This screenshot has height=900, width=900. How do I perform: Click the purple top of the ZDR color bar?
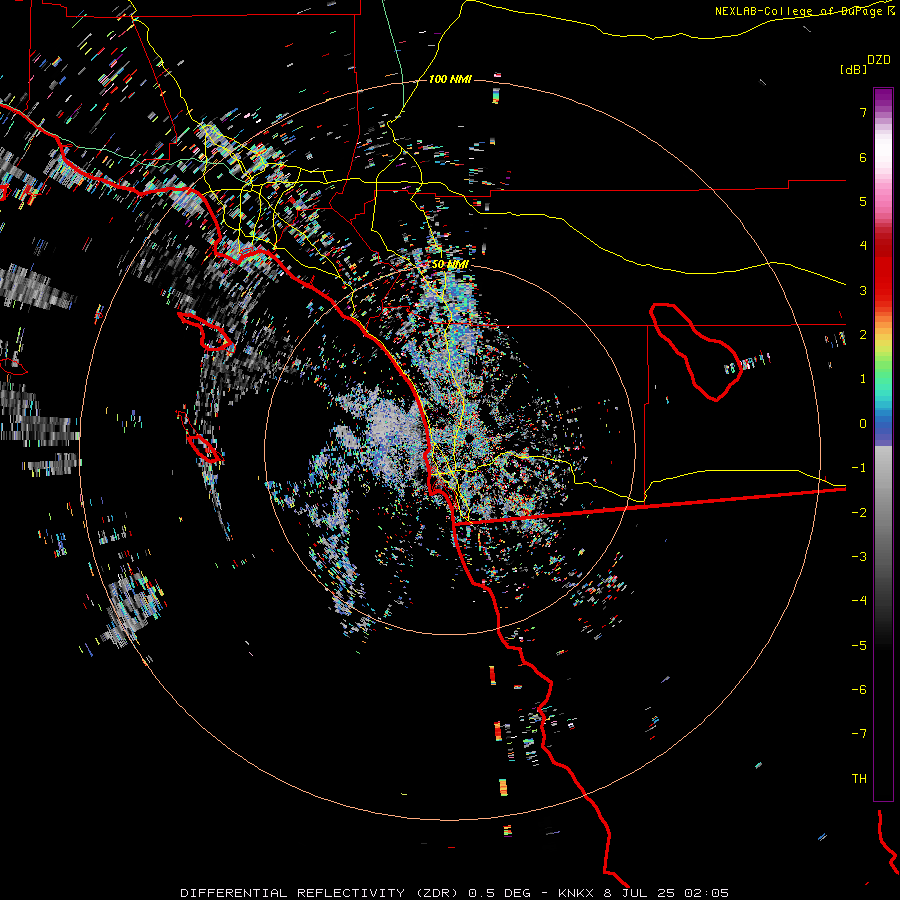click(883, 98)
